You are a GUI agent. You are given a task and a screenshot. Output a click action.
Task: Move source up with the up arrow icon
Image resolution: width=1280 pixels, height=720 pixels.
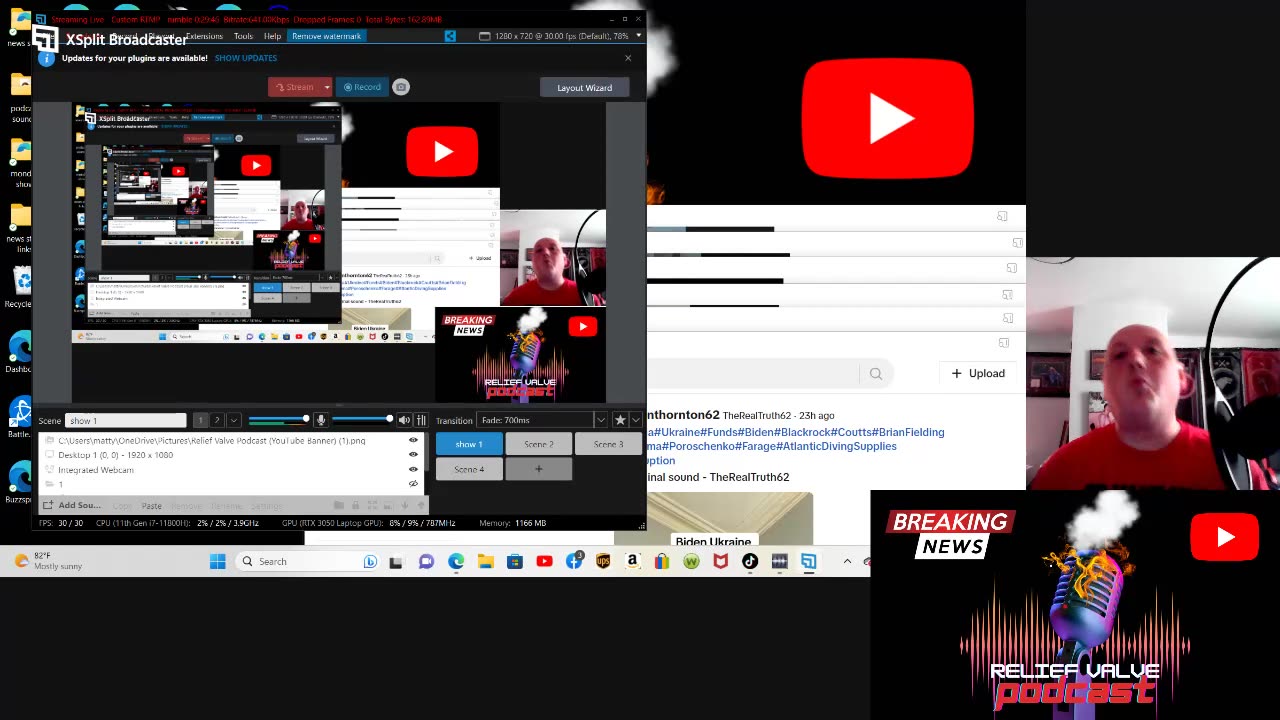coord(420,505)
